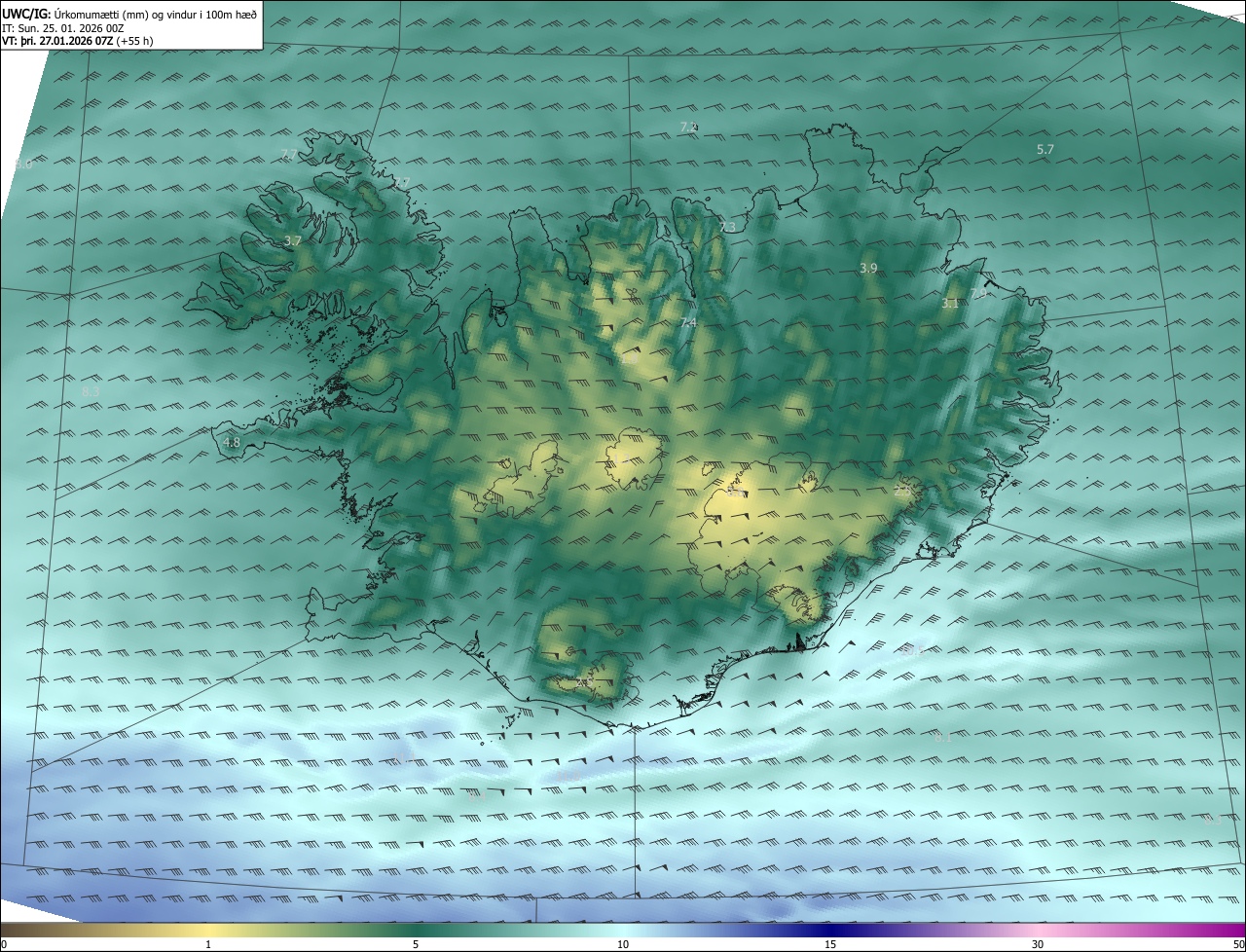This screenshot has height=952, width=1246.
Task: Click the 7.7 value label north of the Westfjords
Action: tap(289, 154)
